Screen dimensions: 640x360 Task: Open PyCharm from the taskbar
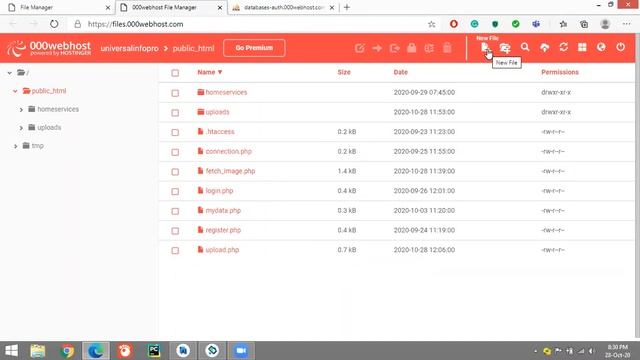click(154, 351)
